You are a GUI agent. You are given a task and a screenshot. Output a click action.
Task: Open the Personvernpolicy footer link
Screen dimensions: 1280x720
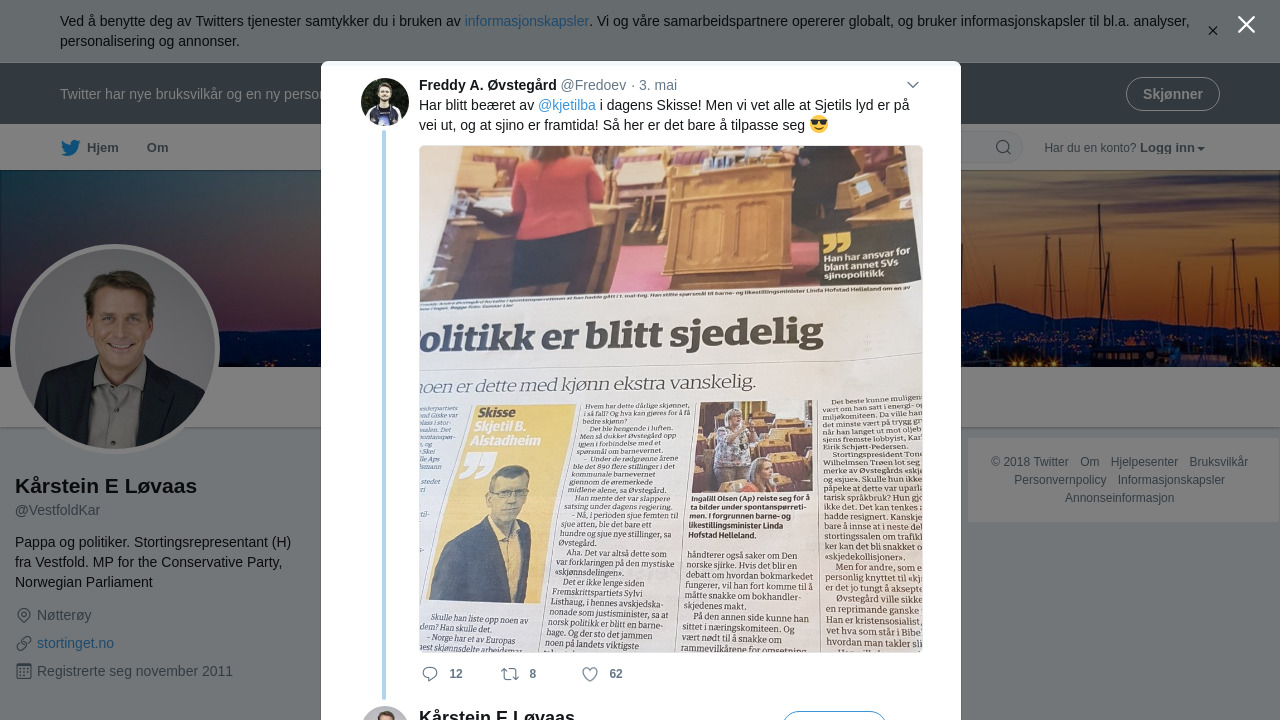tap(1060, 480)
